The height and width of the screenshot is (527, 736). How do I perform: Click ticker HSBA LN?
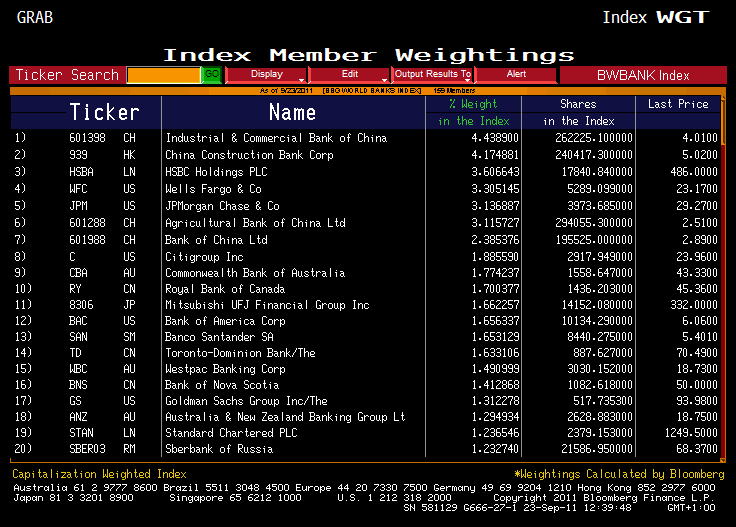[102, 172]
